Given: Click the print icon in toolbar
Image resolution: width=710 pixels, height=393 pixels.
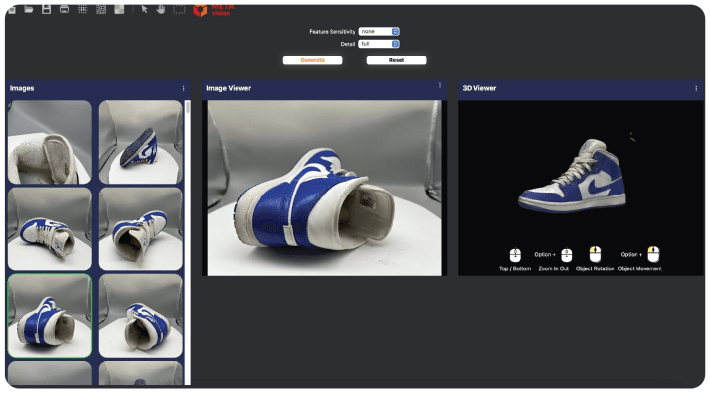Looking at the screenshot, I should 64,9.
